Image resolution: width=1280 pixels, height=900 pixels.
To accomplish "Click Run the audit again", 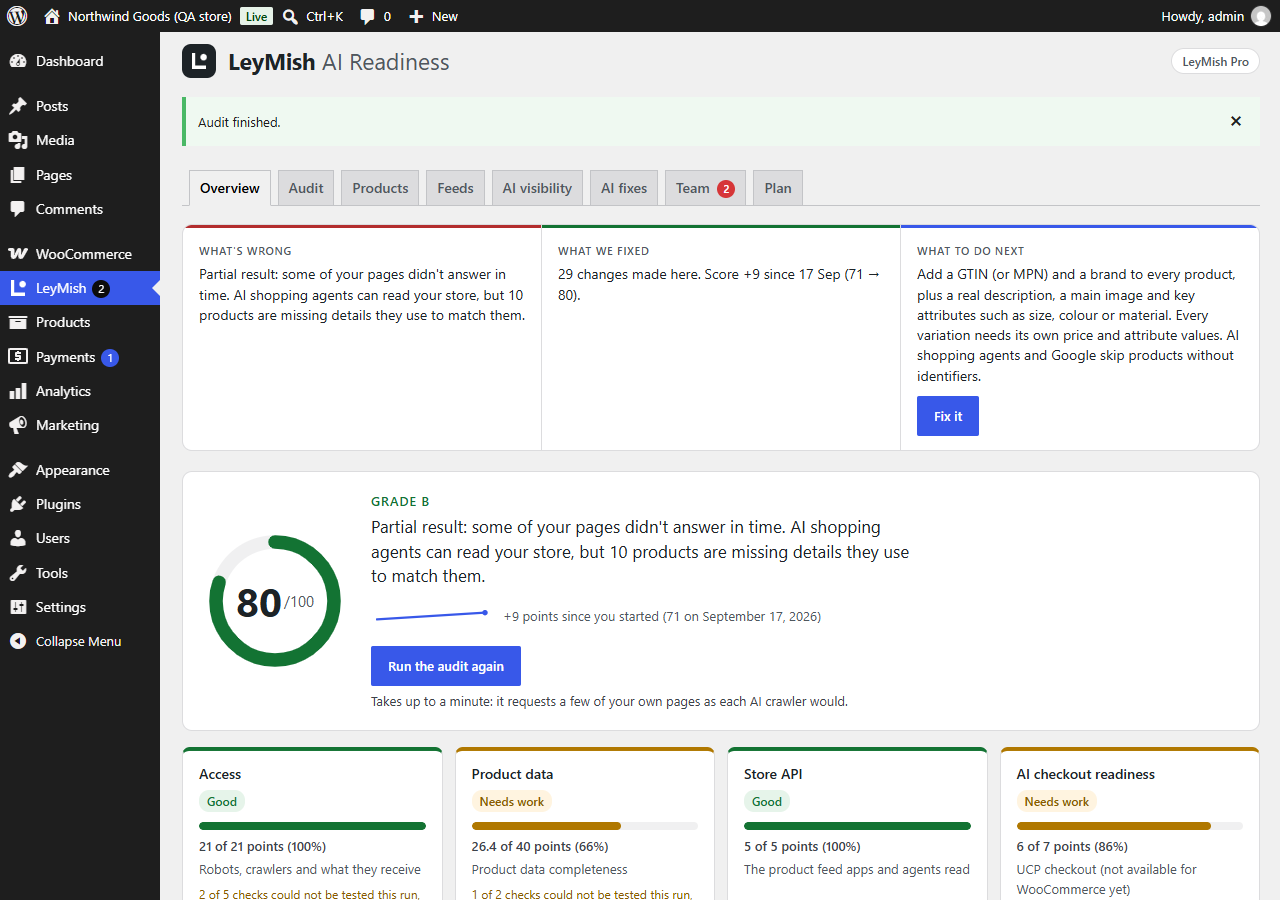I will tap(446, 666).
